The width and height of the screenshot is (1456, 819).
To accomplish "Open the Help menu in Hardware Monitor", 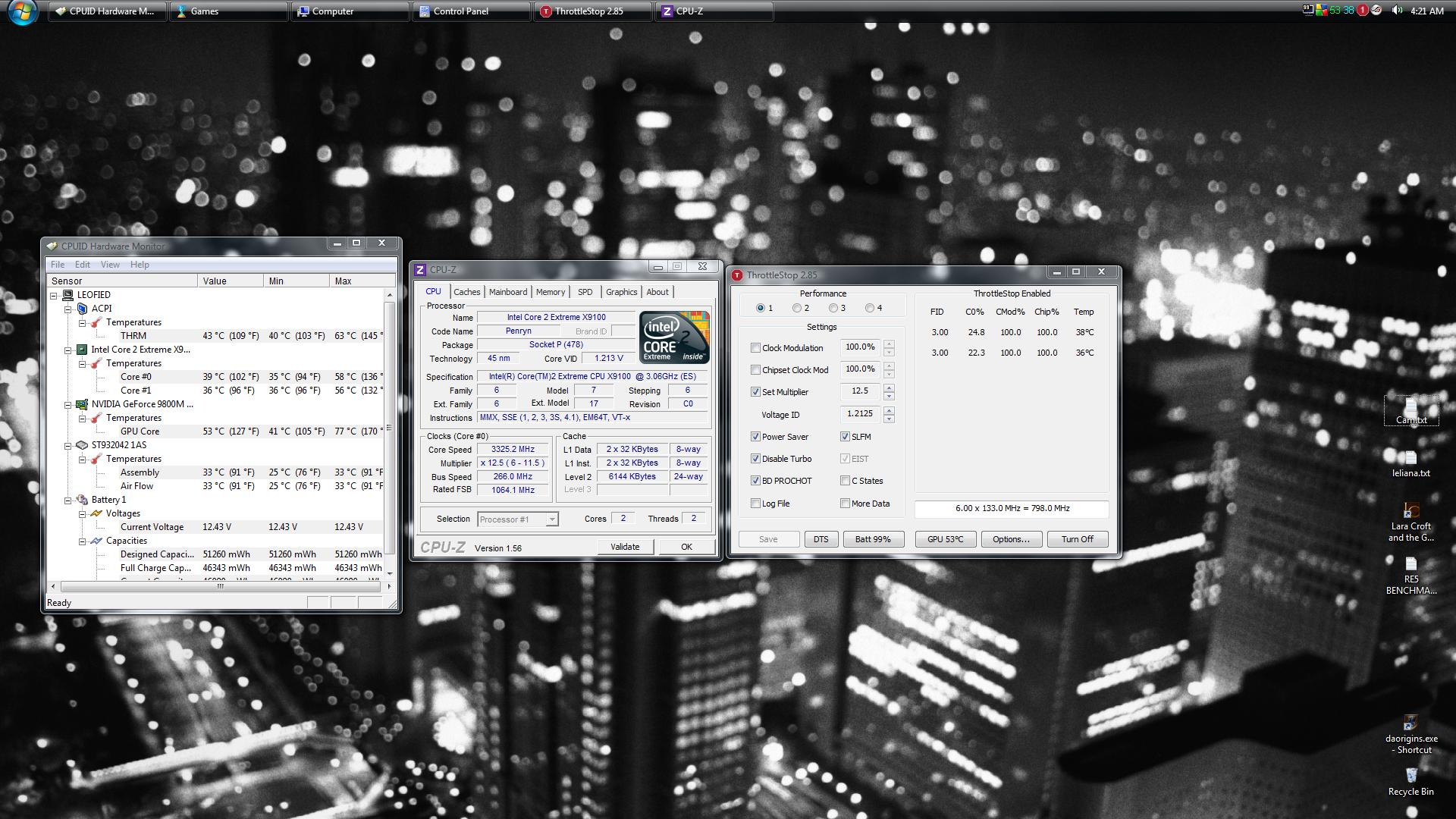I will coord(140,265).
